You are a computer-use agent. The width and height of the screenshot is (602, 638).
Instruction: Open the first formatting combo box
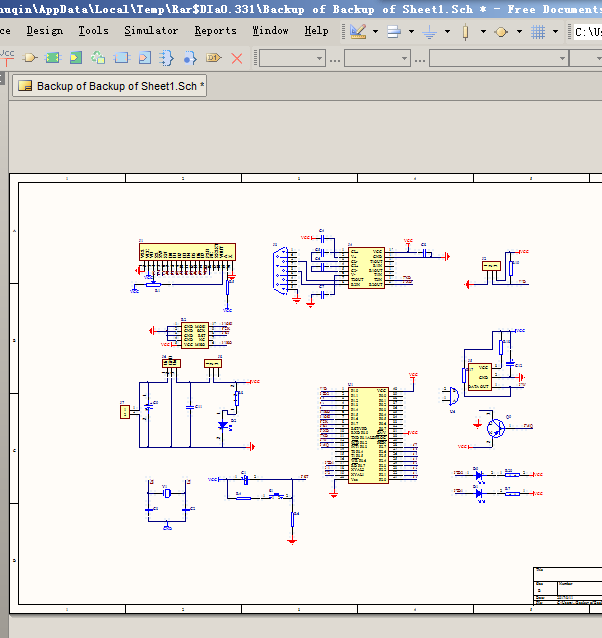(292, 58)
